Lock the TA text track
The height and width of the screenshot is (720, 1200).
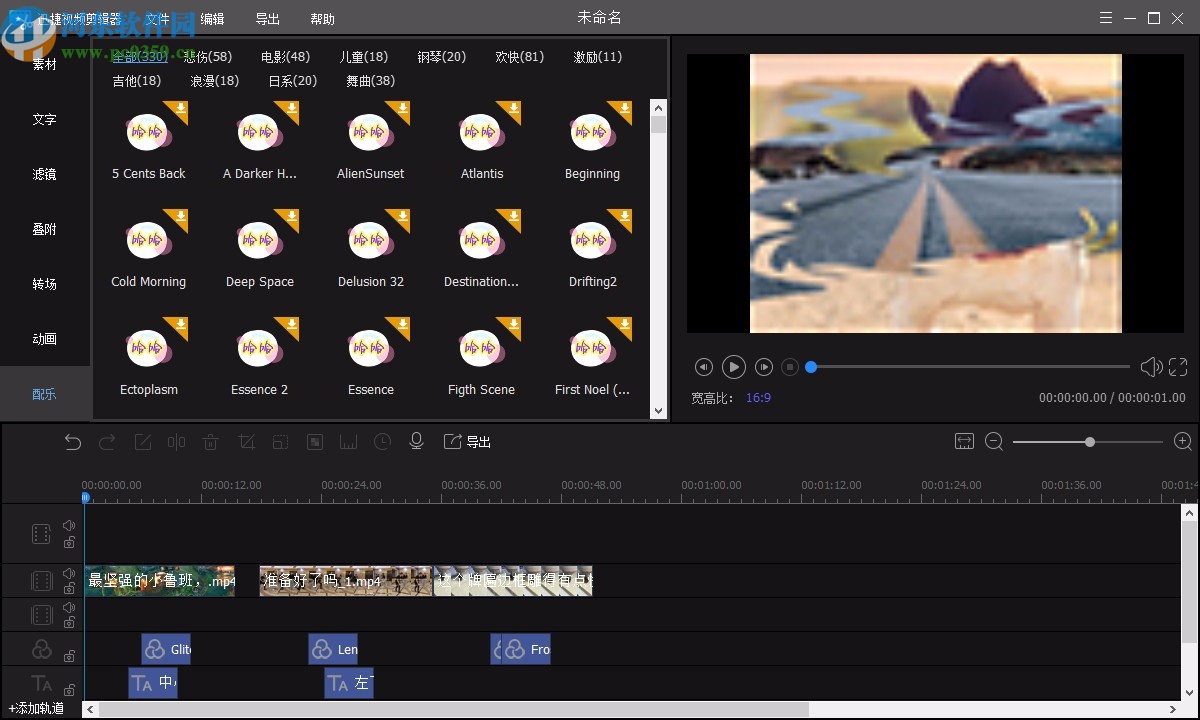[69, 689]
